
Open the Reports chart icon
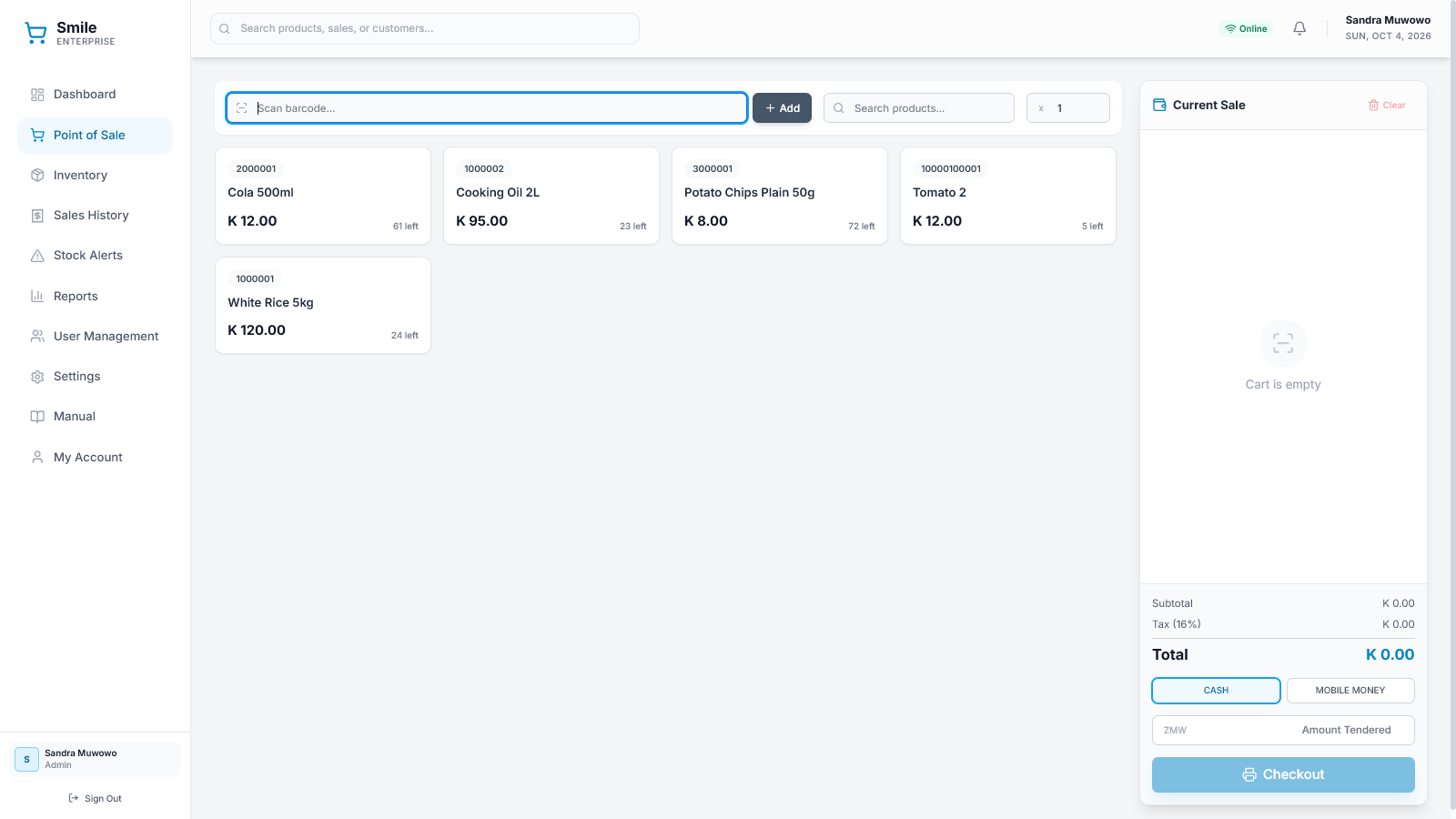coord(37,296)
